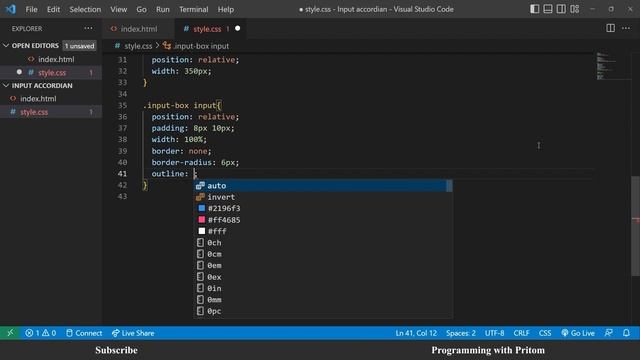Image resolution: width=640 pixels, height=360 pixels.
Task: Change Spaces: 2 indentation setting
Action: click(460, 333)
